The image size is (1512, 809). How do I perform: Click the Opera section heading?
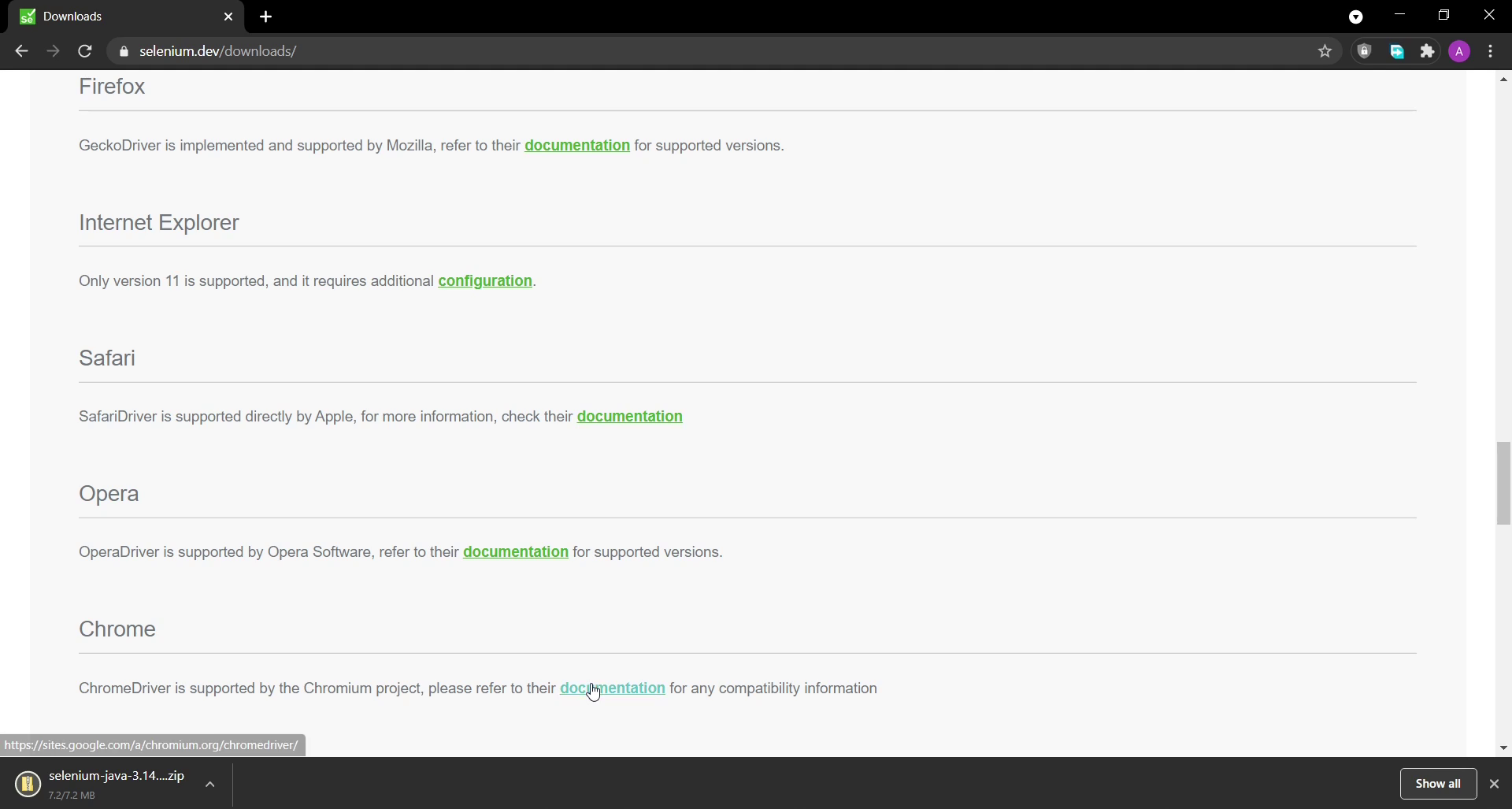point(109,494)
